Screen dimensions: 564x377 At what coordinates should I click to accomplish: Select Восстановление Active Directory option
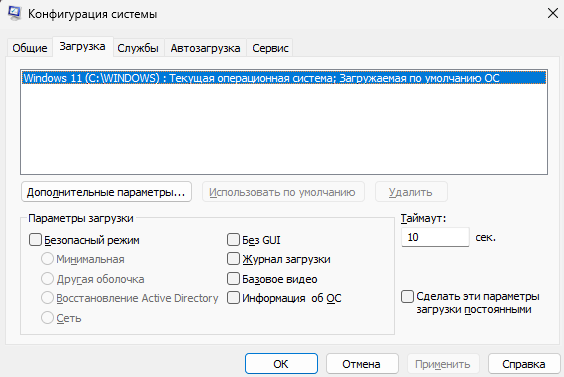coord(47,298)
